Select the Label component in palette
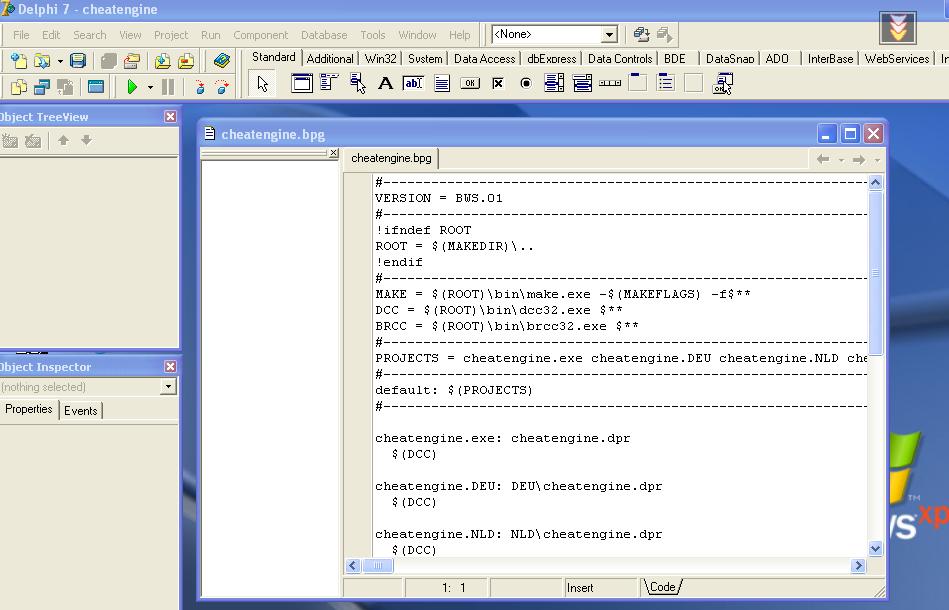This screenshot has width=949, height=610. click(x=385, y=84)
